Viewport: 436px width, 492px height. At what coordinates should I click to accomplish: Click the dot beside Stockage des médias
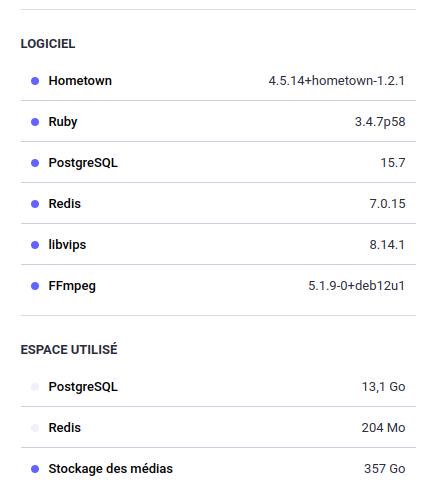(x=35, y=469)
